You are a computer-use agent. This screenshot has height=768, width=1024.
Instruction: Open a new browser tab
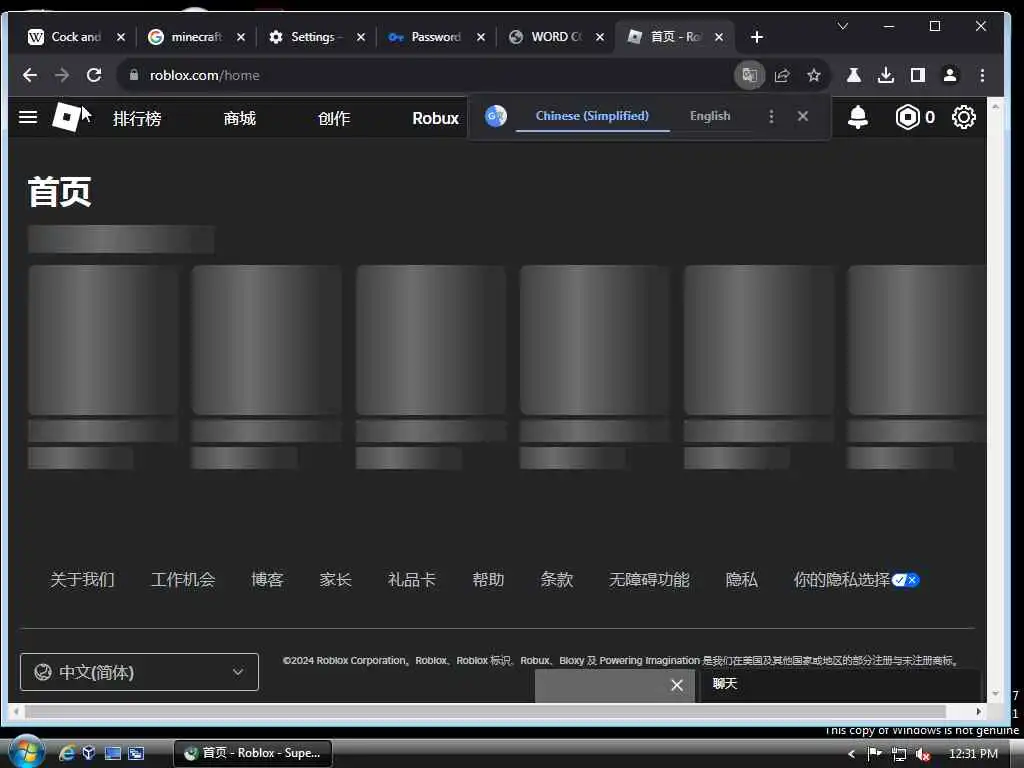click(x=757, y=37)
